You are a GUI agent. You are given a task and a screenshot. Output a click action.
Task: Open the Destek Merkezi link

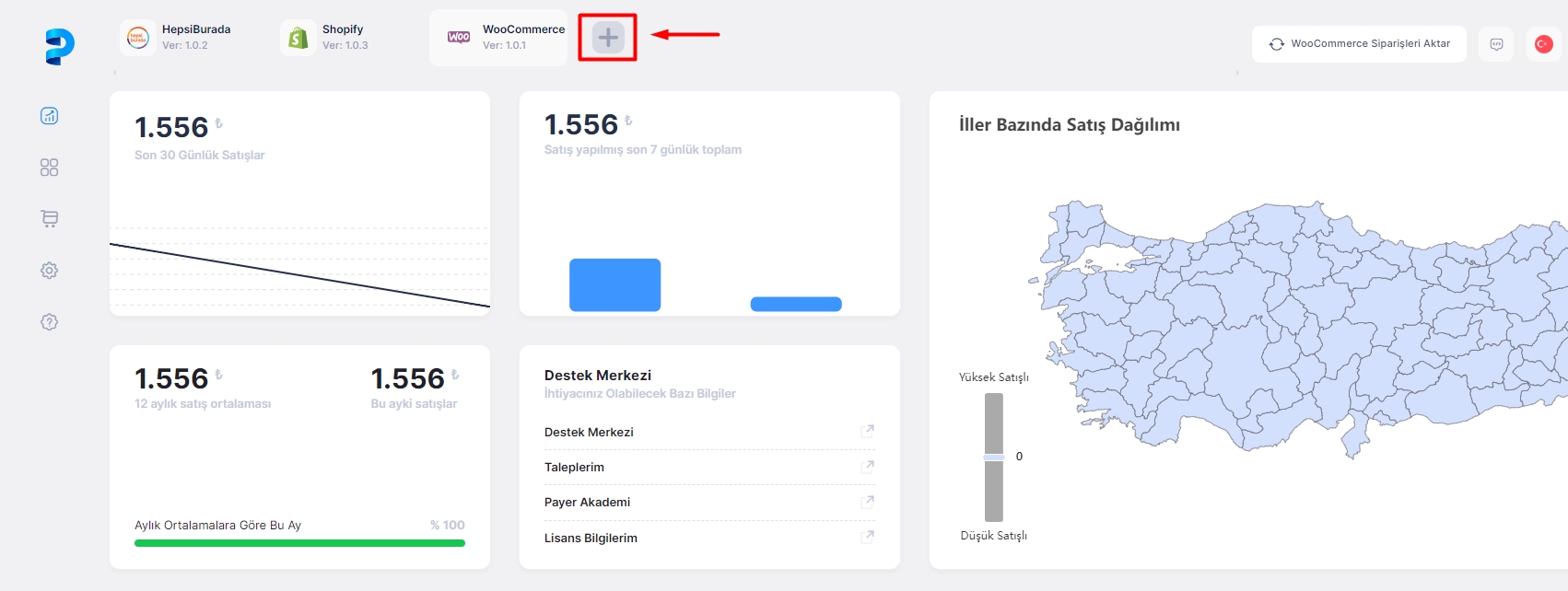[x=589, y=433]
